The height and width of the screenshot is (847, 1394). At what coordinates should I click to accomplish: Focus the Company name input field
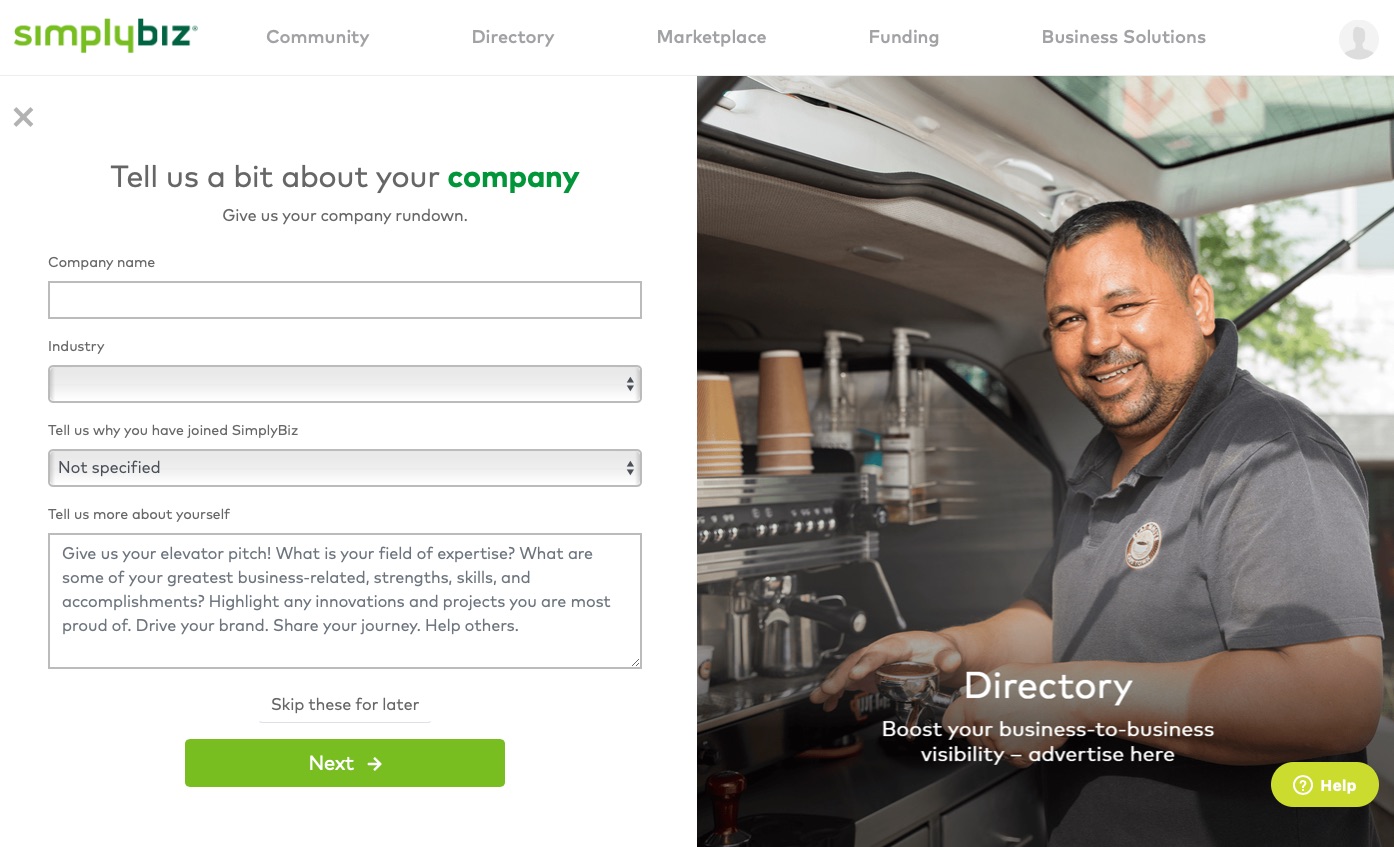[x=345, y=300]
